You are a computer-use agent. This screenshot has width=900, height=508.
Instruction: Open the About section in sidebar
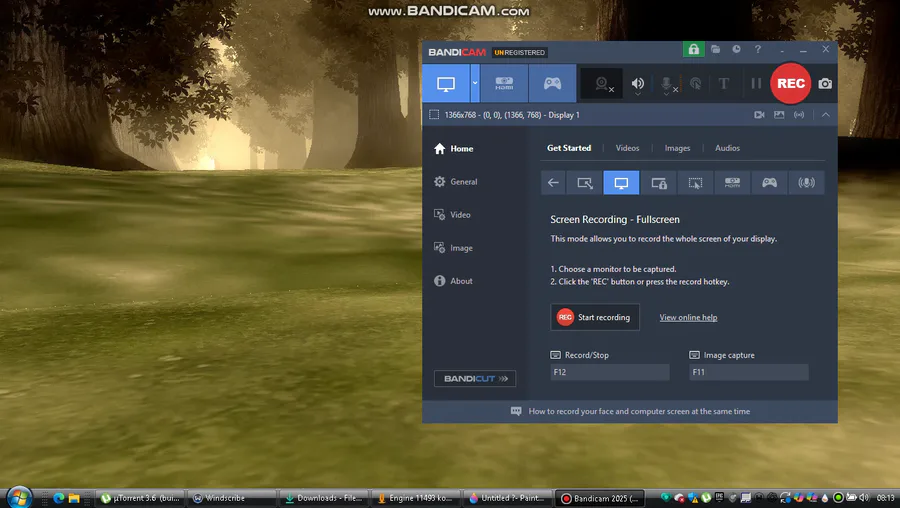tap(453, 281)
